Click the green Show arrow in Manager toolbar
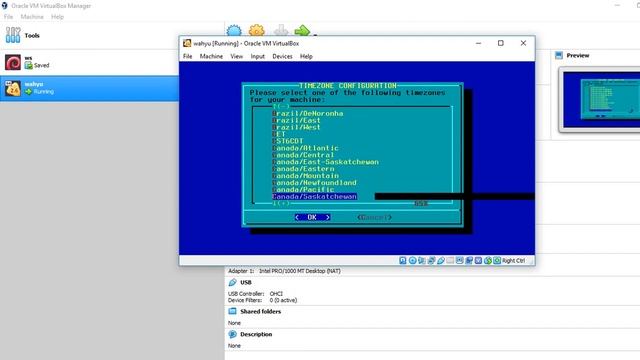The width and height of the screenshot is (640, 360). (x=302, y=31)
